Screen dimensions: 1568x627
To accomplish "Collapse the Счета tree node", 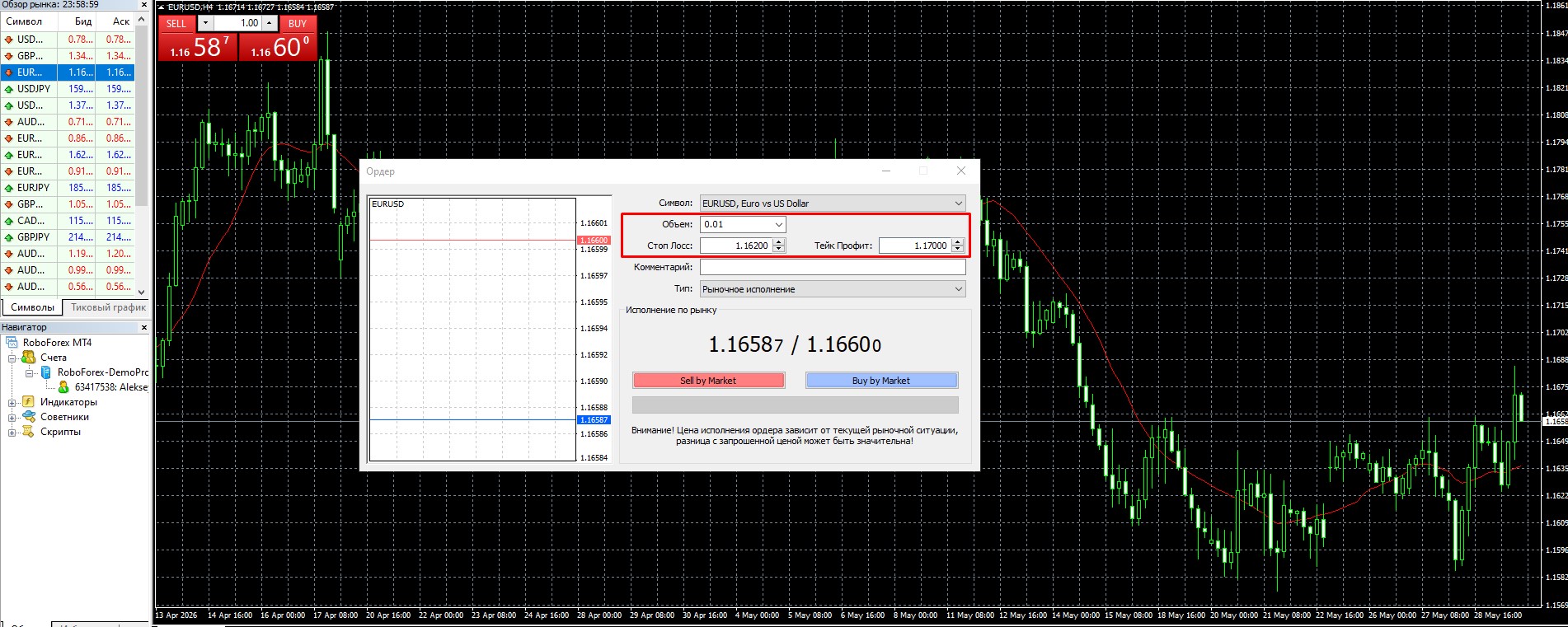I will 12,358.
